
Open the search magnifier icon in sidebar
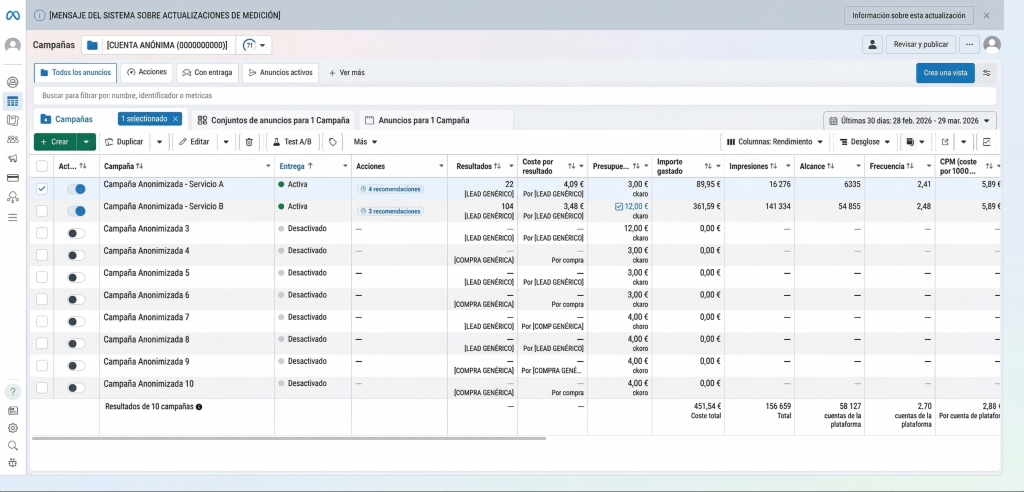[12, 446]
